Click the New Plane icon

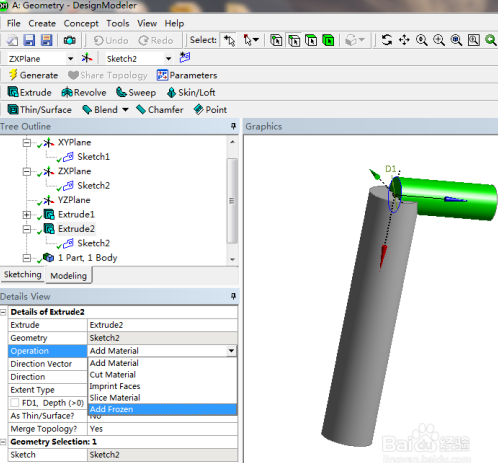(87, 58)
